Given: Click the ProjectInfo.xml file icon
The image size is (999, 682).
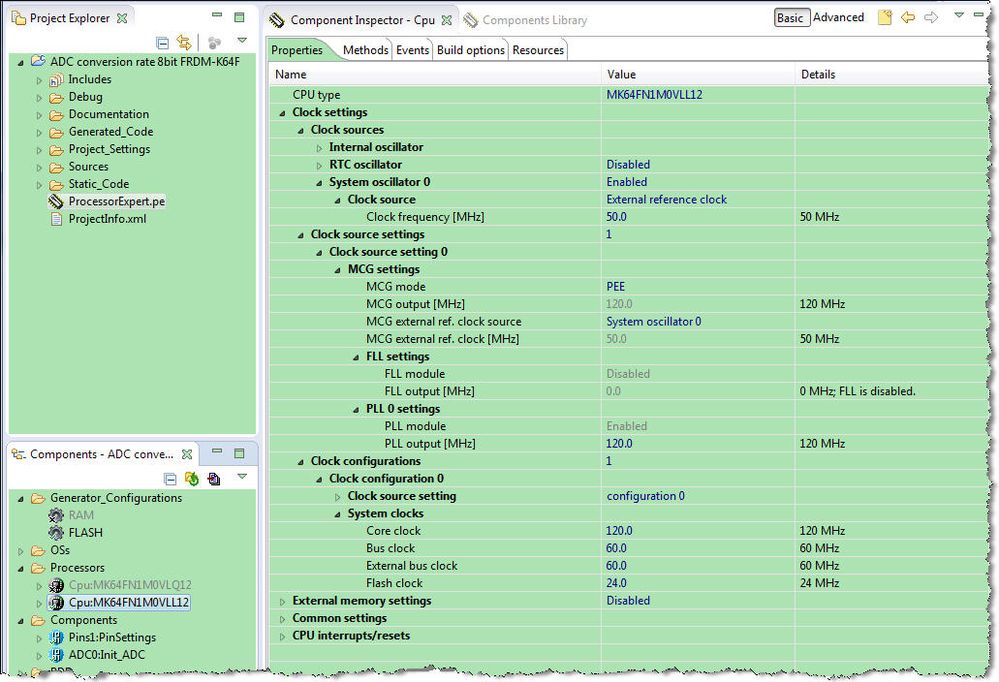Looking at the screenshot, I should (56, 219).
